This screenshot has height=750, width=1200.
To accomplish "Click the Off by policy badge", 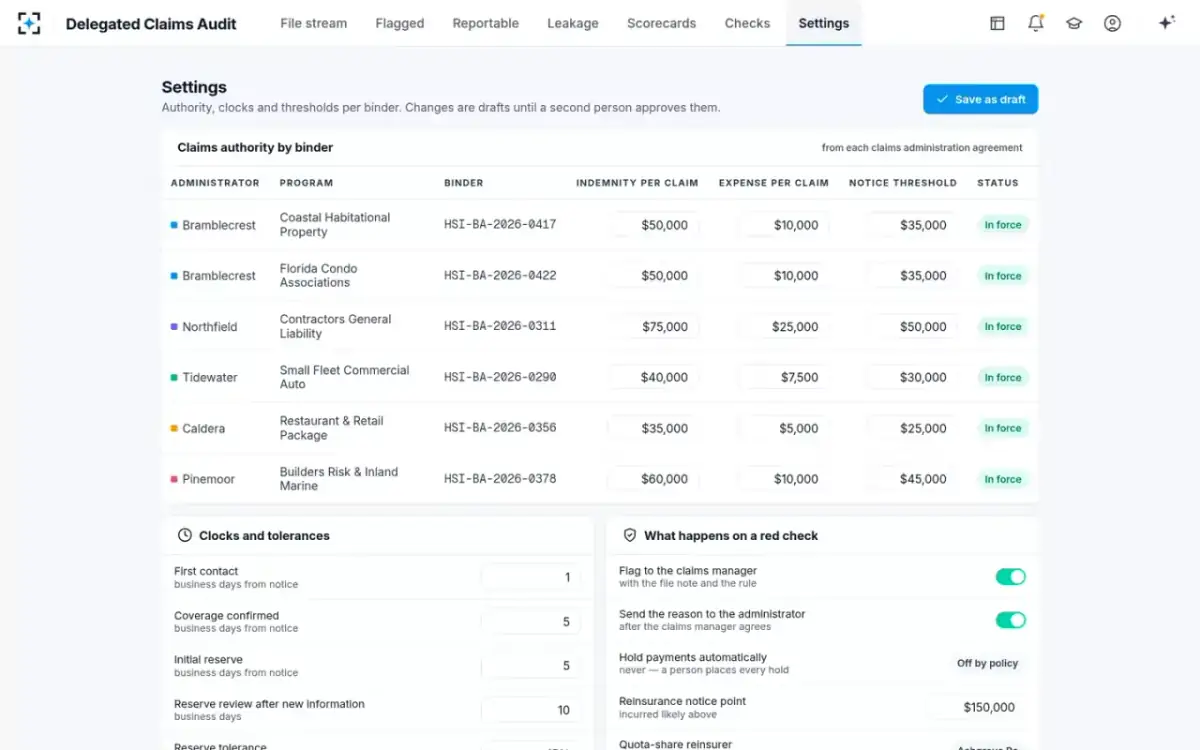I will [987, 663].
